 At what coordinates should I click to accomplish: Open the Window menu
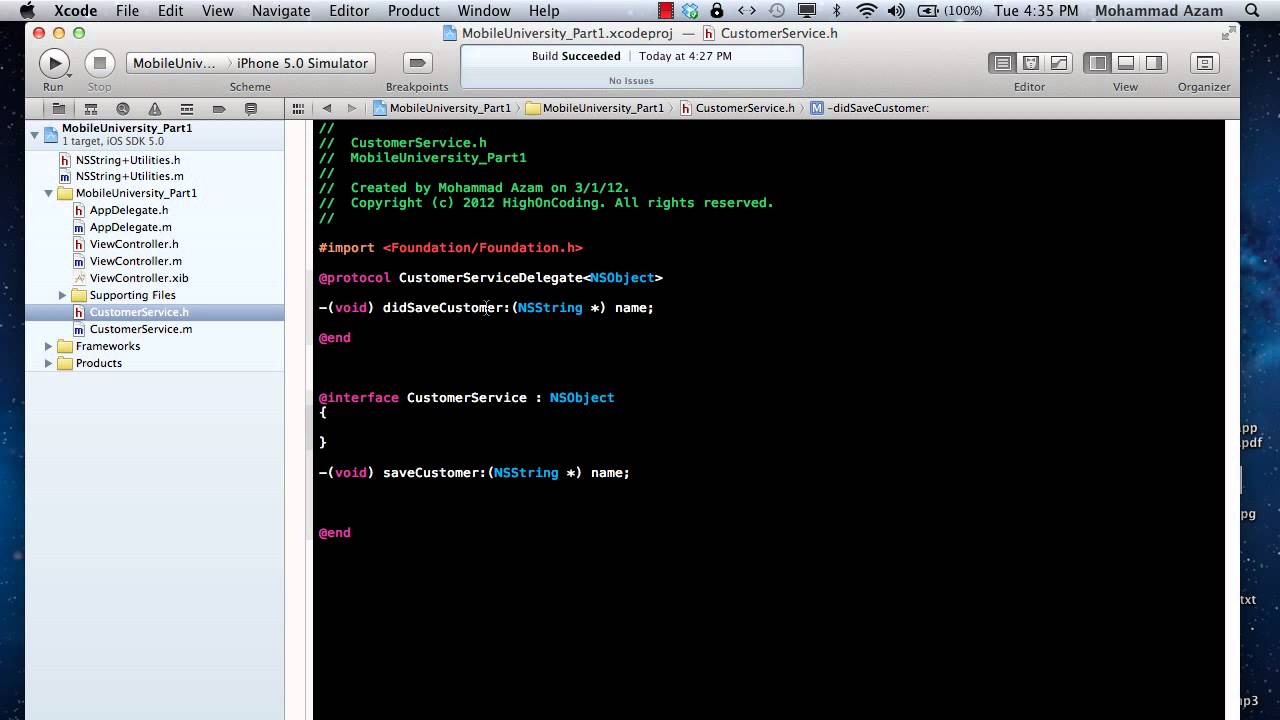tap(484, 11)
